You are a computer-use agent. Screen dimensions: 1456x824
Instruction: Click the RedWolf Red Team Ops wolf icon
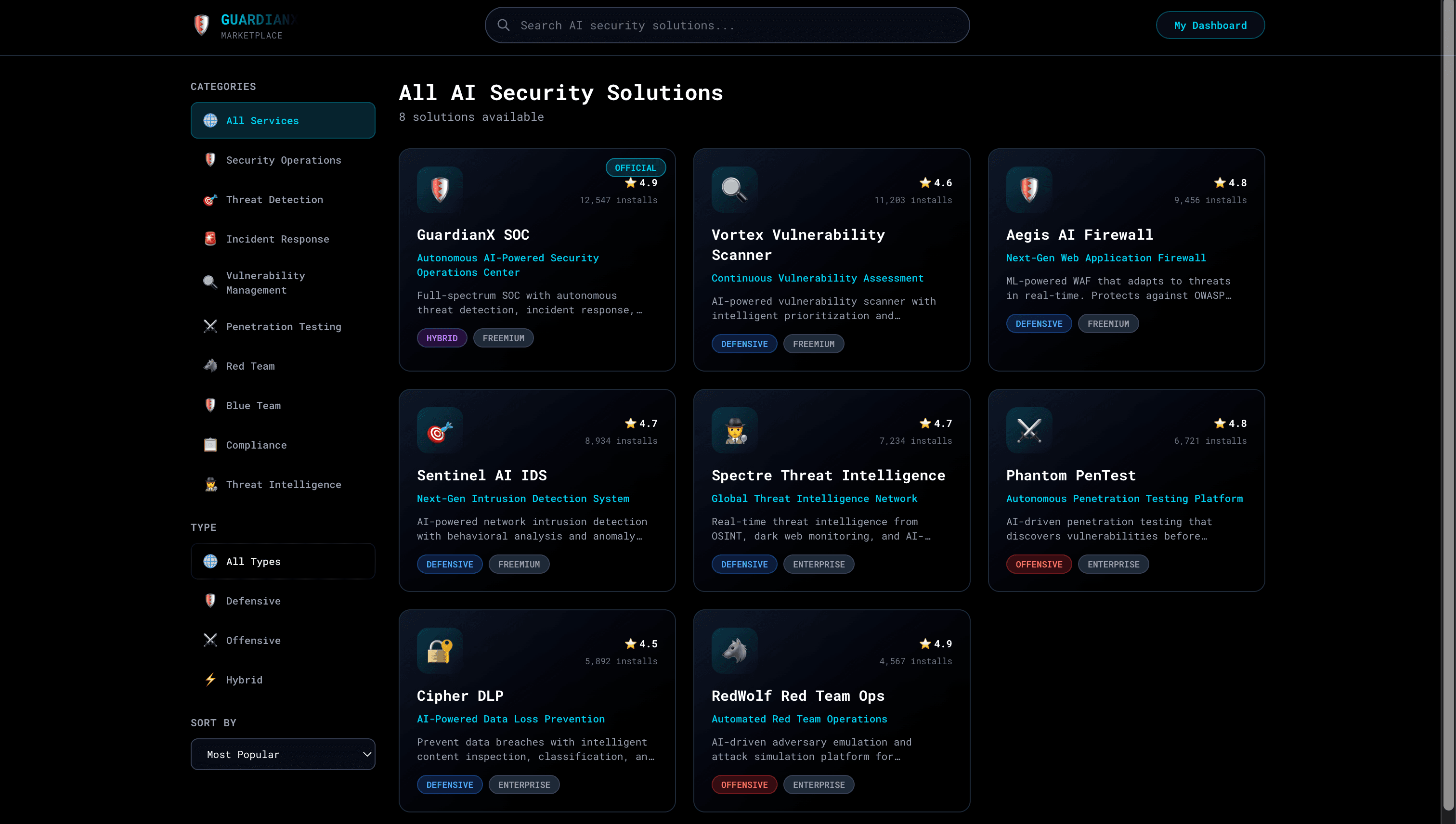pos(734,650)
